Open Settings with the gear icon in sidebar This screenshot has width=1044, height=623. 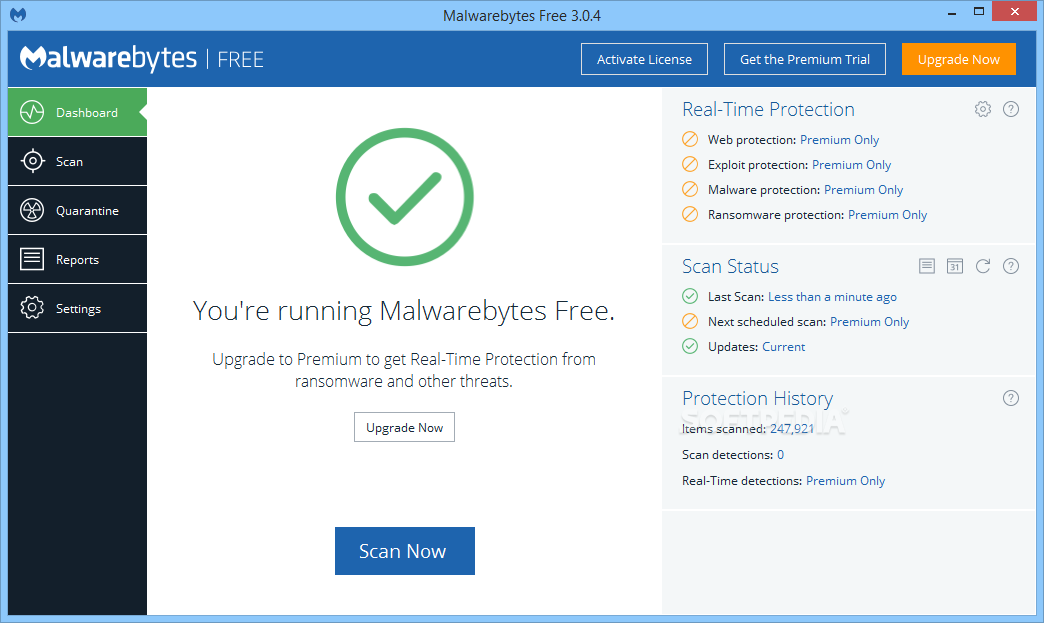click(31, 308)
